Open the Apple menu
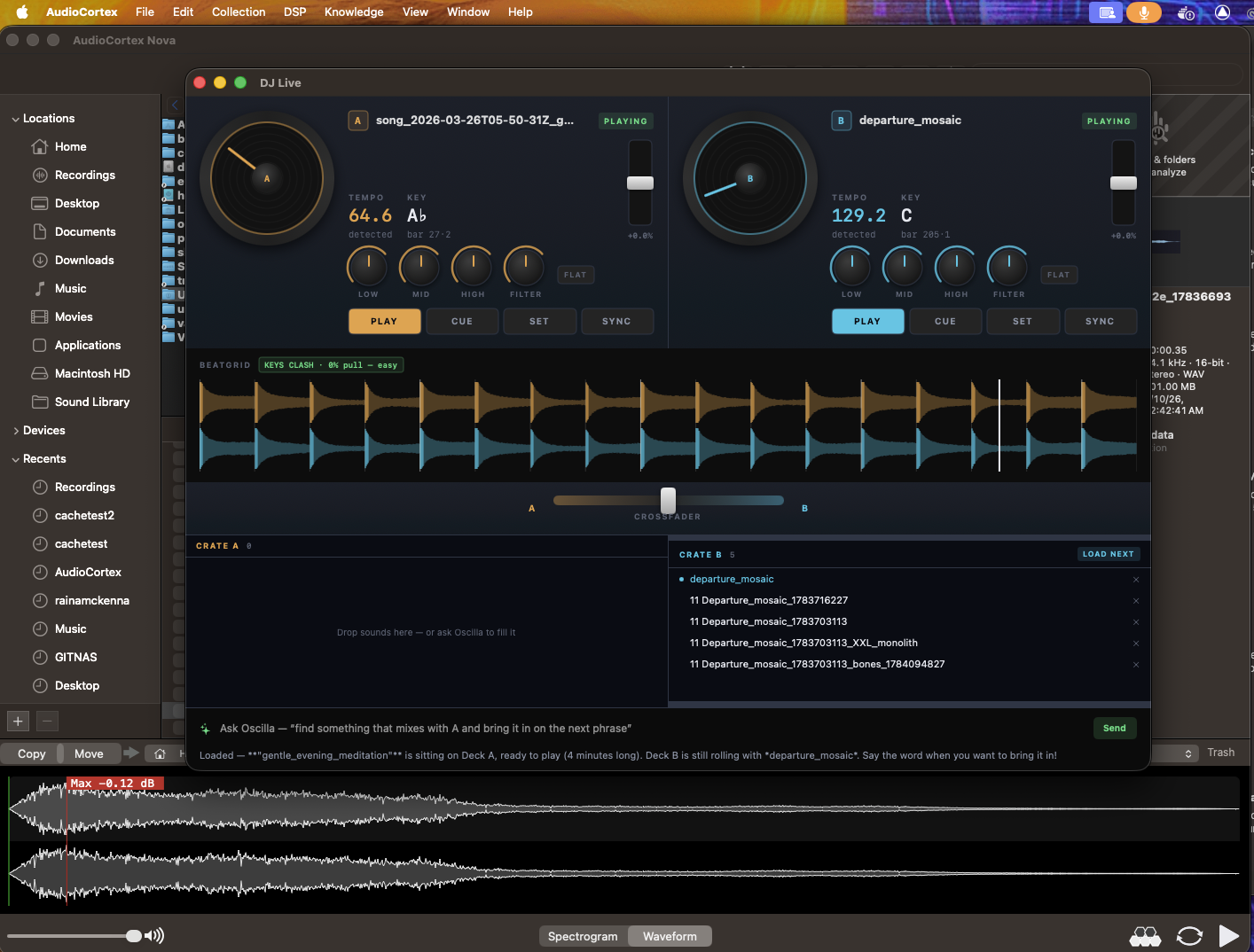Image resolution: width=1254 pixels, height=952 pixels. pyautogui.click(x=22, y=12)
